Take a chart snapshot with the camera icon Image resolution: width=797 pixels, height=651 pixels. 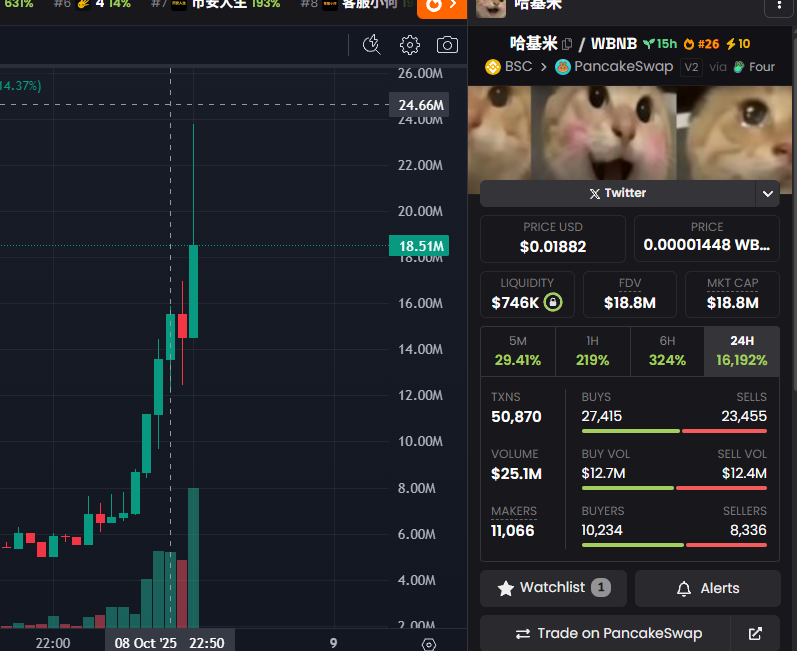click(x=447, y=45)
